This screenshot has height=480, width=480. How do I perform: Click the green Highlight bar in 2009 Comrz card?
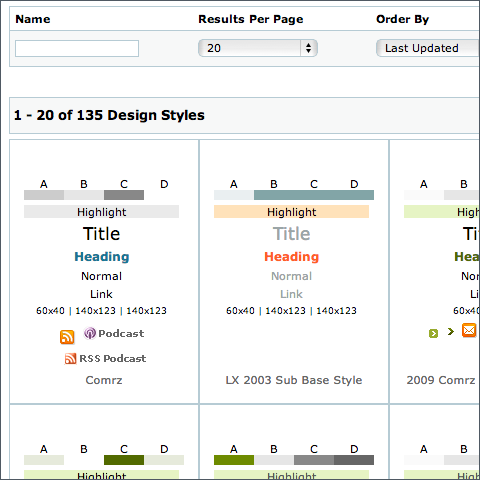pyautogui.click(x=442, y=212)
